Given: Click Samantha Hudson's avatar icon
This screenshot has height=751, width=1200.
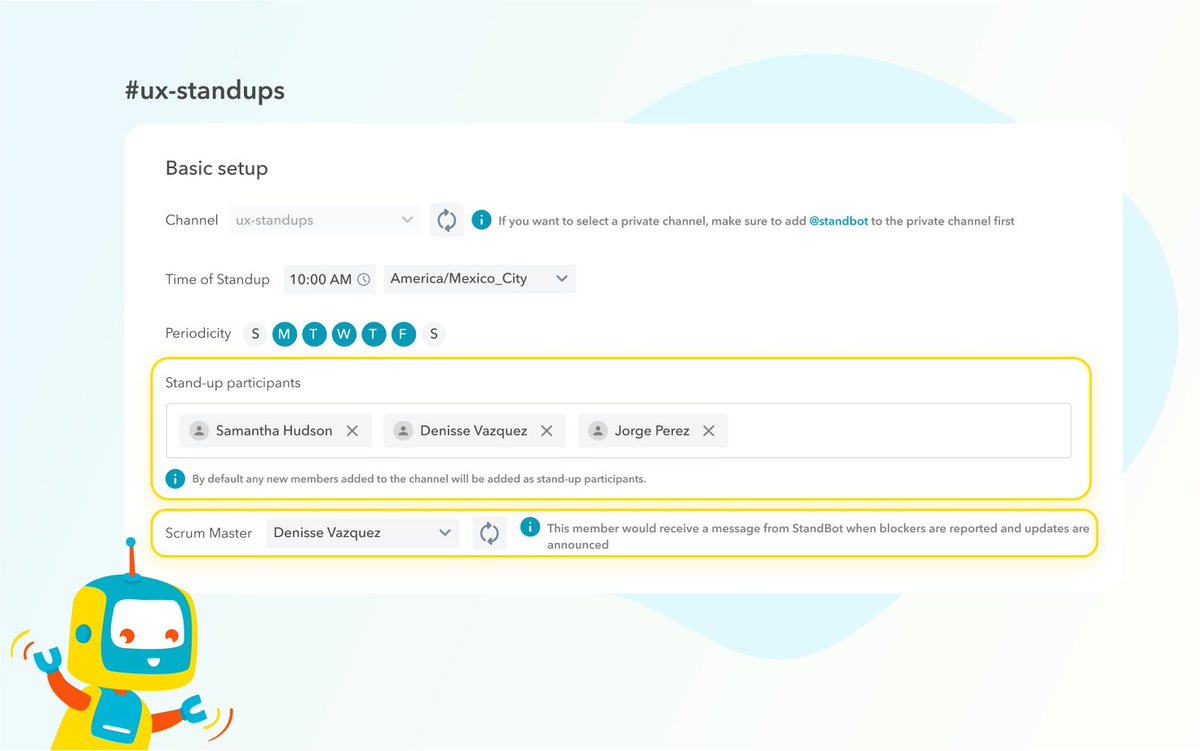Looking at the screenshot, I should coord(199,430).
